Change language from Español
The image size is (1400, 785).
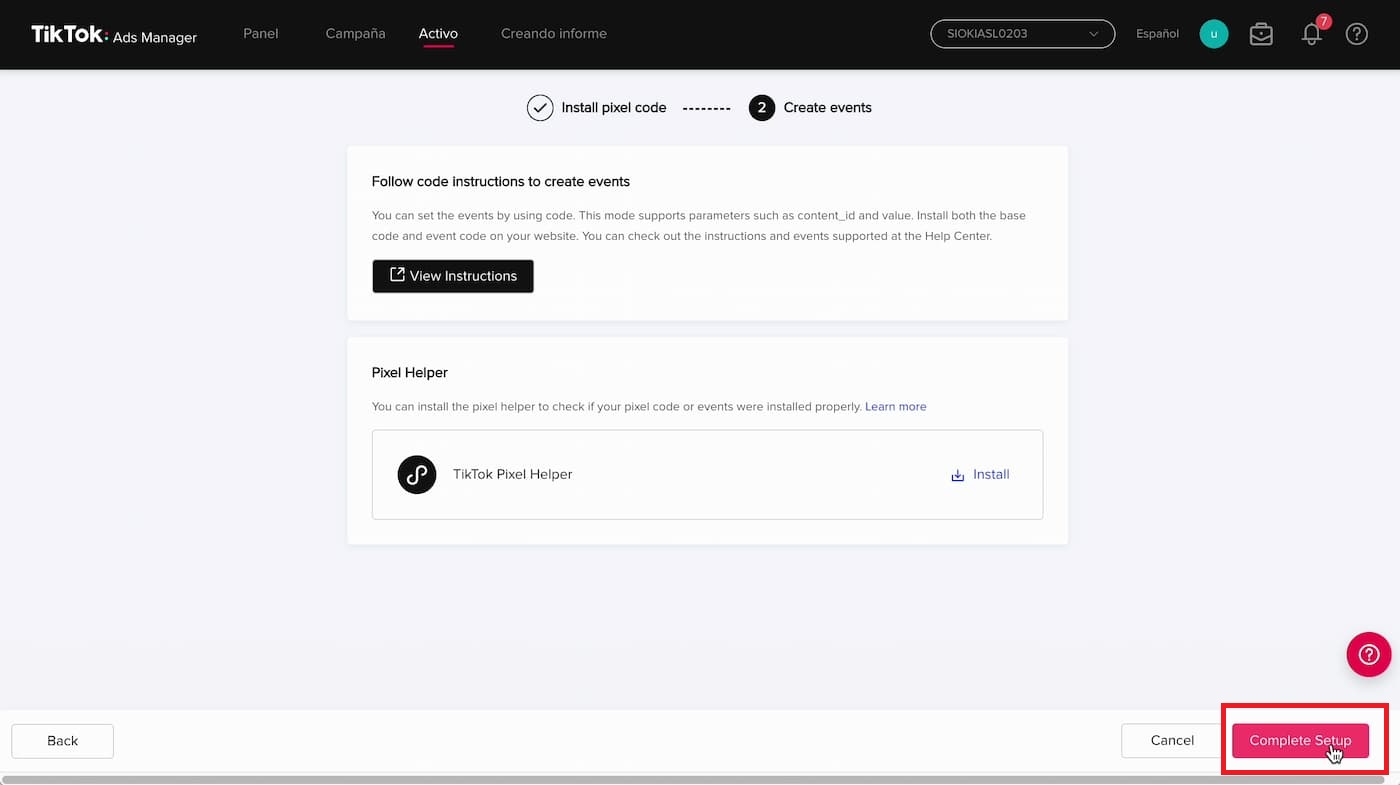point(1158,34)
